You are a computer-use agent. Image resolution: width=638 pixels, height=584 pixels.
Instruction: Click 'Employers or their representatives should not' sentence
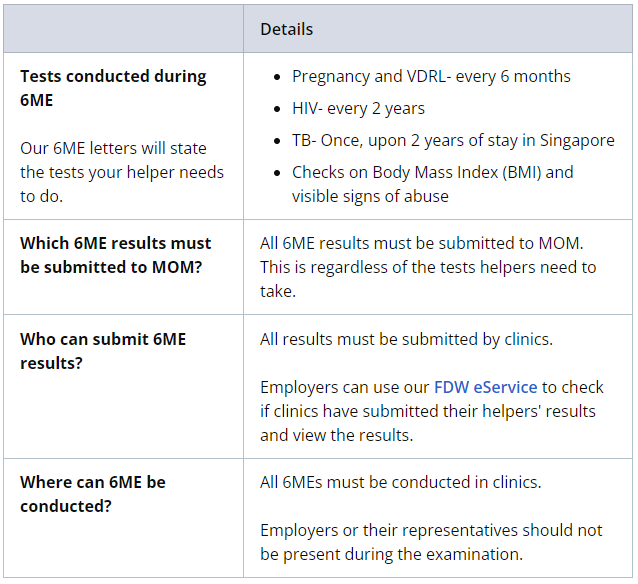pyautogui.click(x=431, y=530)
